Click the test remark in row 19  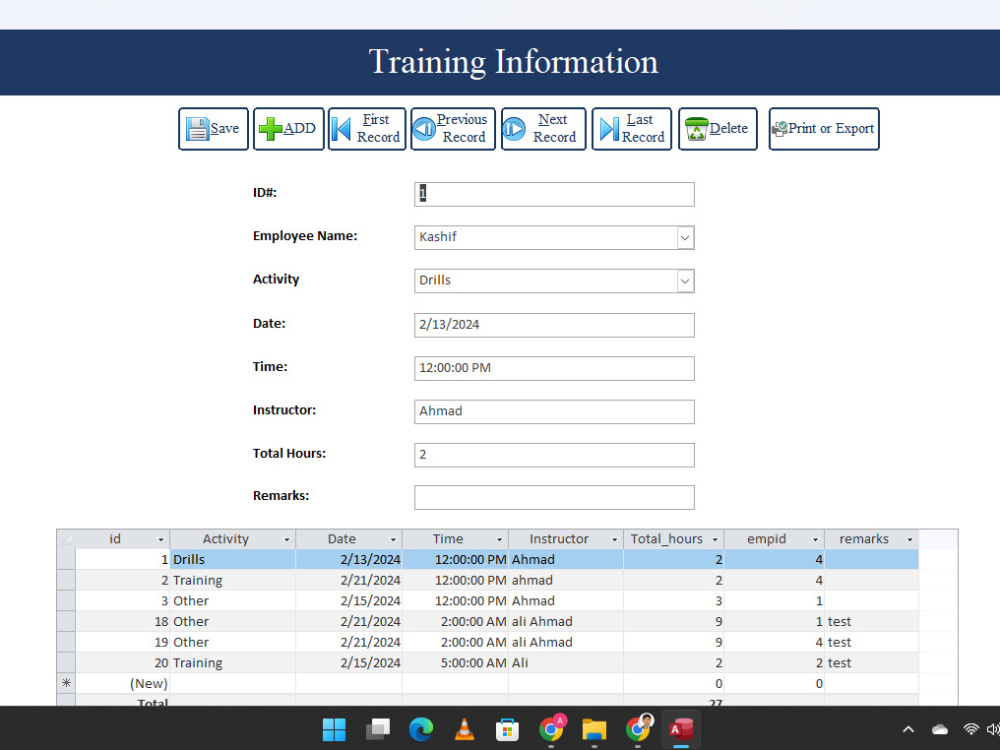point(871,642)
